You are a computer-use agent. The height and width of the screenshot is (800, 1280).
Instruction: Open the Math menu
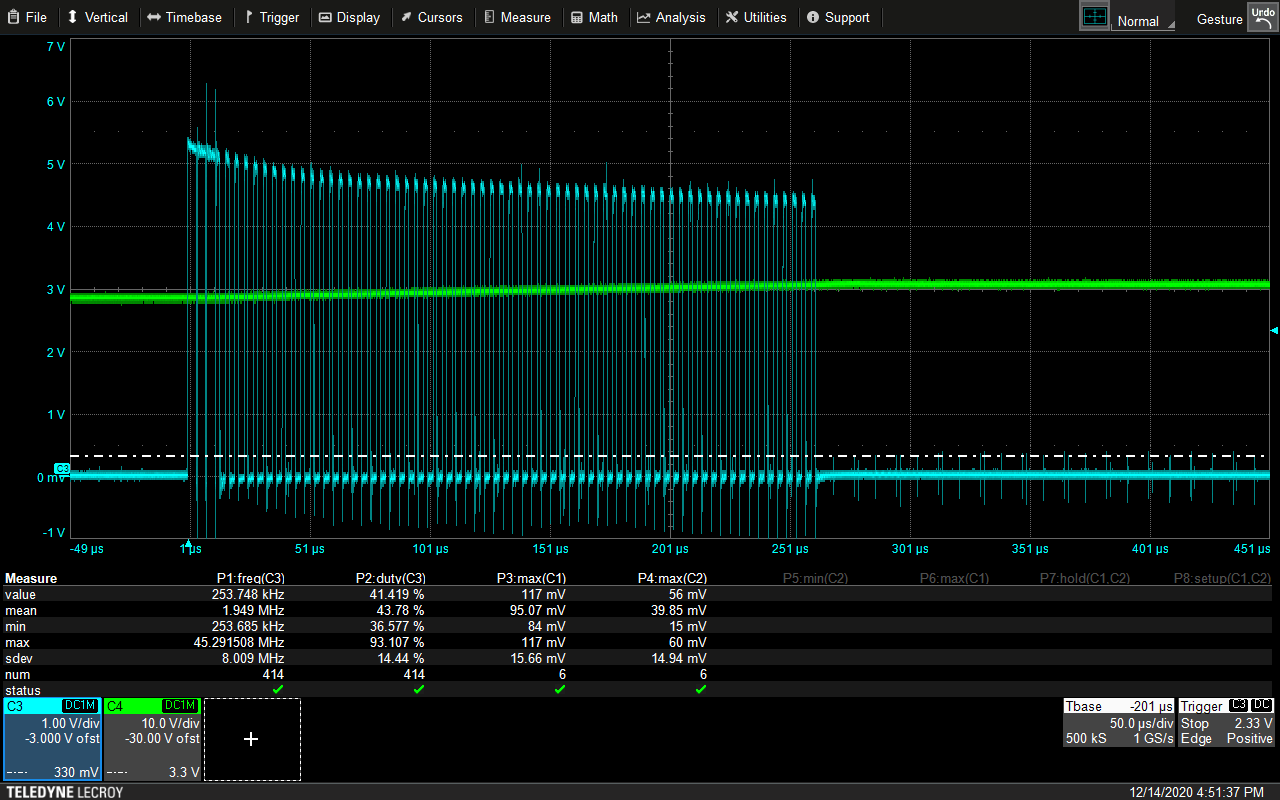pos(594,17)
